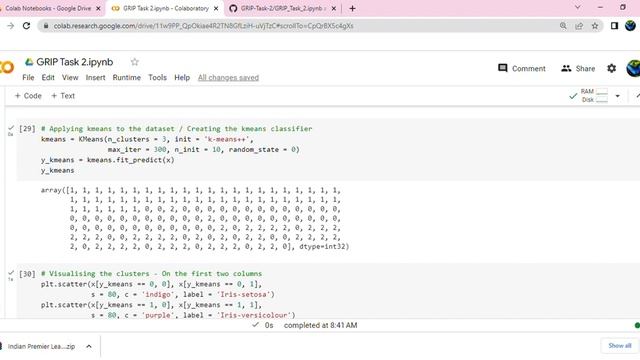Add a new Code cell
The image size is (640, 360).
[28, 96]
